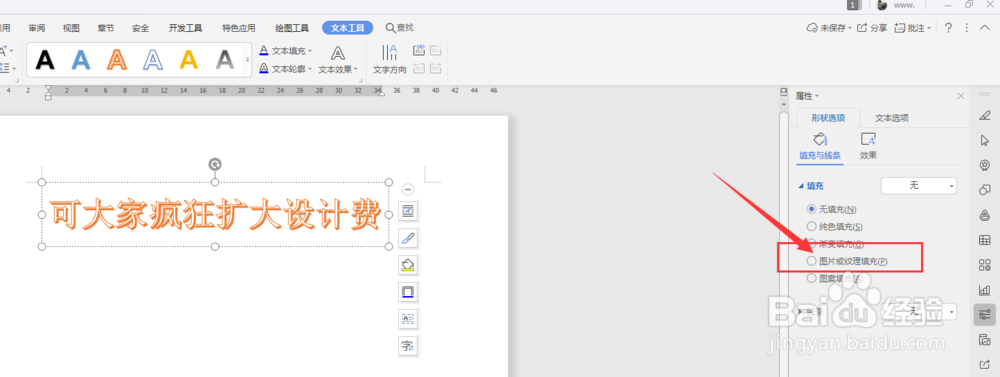Open the properties sliders sidebar icon
1000x377 pixels.
[985, 314]
